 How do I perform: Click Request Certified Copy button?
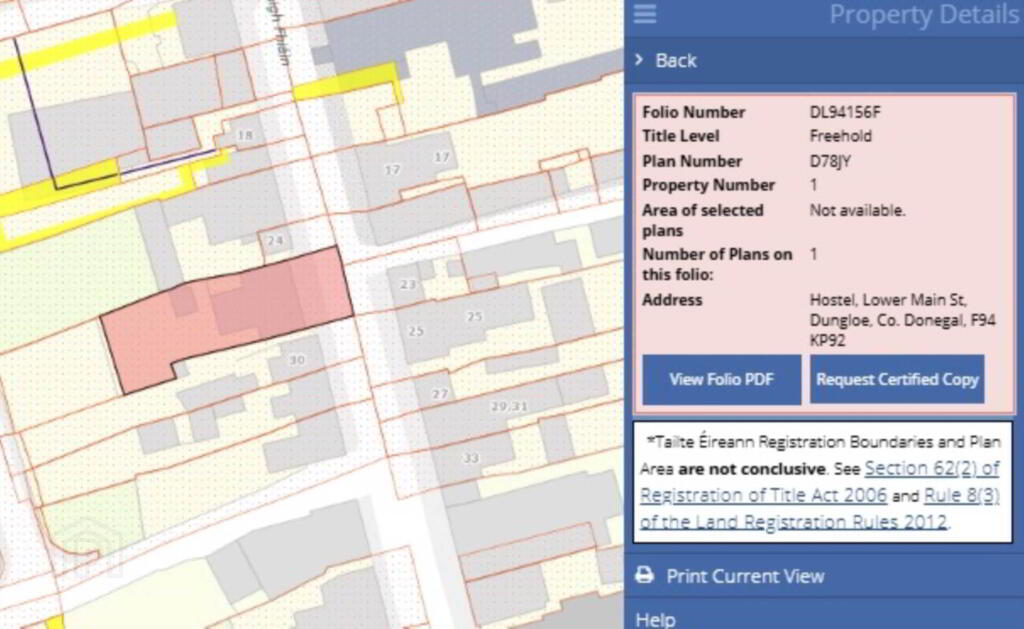(x=897, y=379)
